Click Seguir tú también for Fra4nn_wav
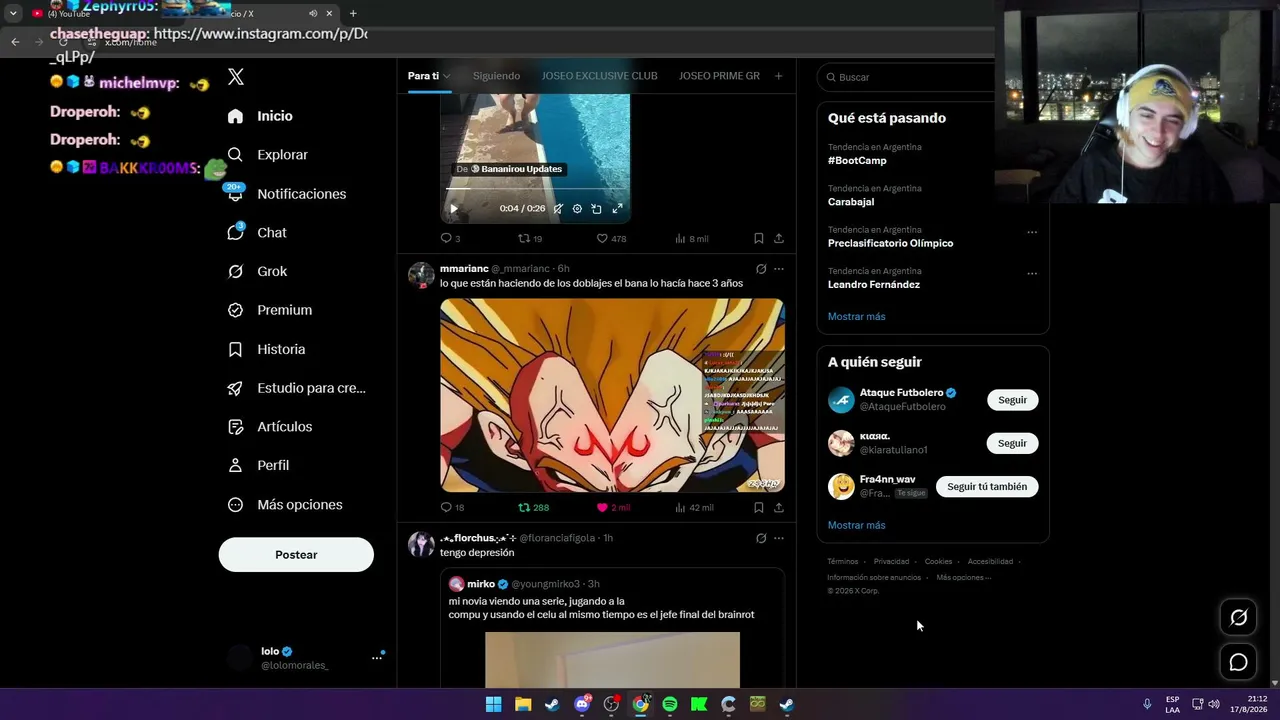 click(987, 487)
